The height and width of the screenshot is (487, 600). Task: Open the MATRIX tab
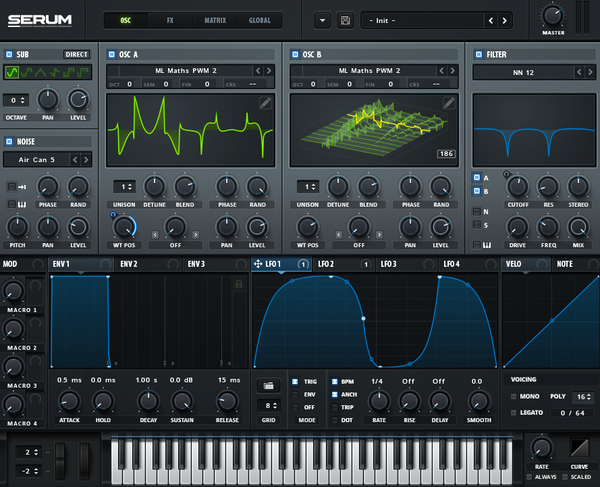pos(215,20)
